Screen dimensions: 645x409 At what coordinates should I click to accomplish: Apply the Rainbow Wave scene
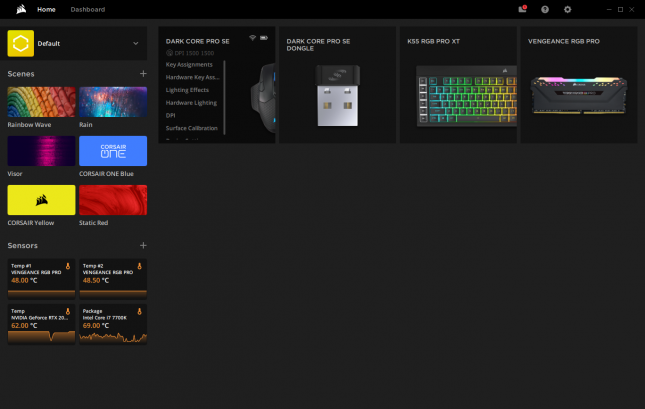click(41, 102)
